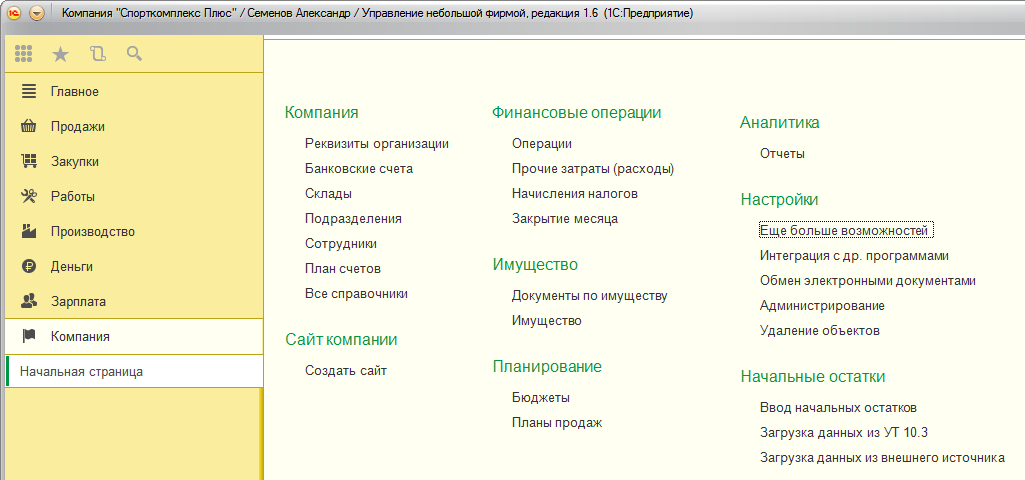
Task: Click Создать сайт link
Action: [346, 371]
